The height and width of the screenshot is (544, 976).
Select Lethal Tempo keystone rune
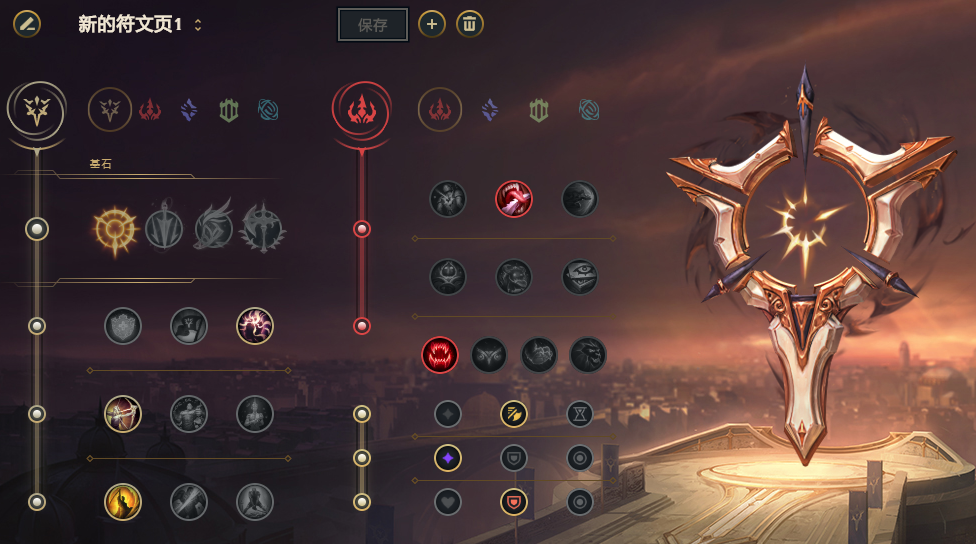coord(164,228)
